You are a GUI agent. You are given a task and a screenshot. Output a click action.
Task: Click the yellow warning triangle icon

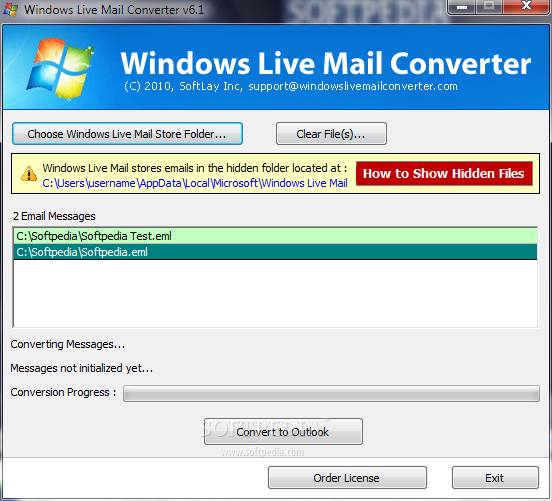(x=29, y=174)
